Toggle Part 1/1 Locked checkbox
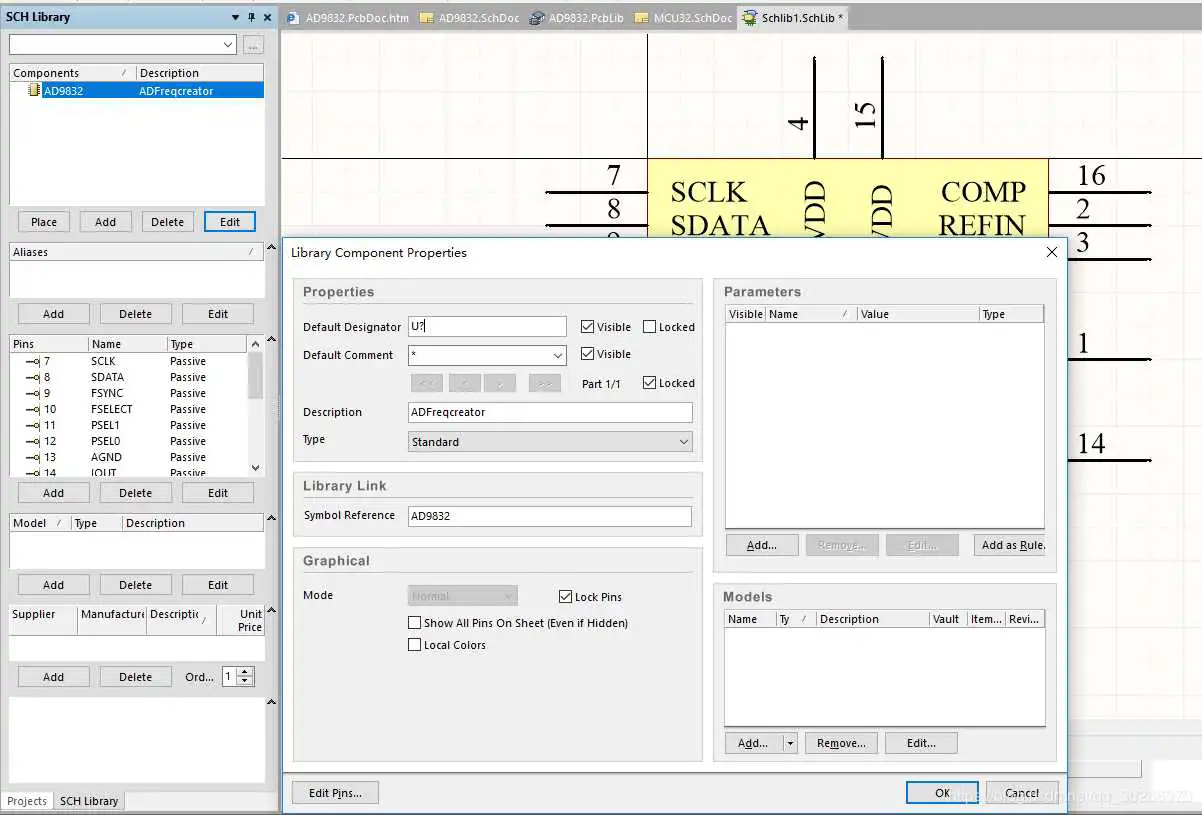Screen dimensions: 1202x815 tap(649, 383)
